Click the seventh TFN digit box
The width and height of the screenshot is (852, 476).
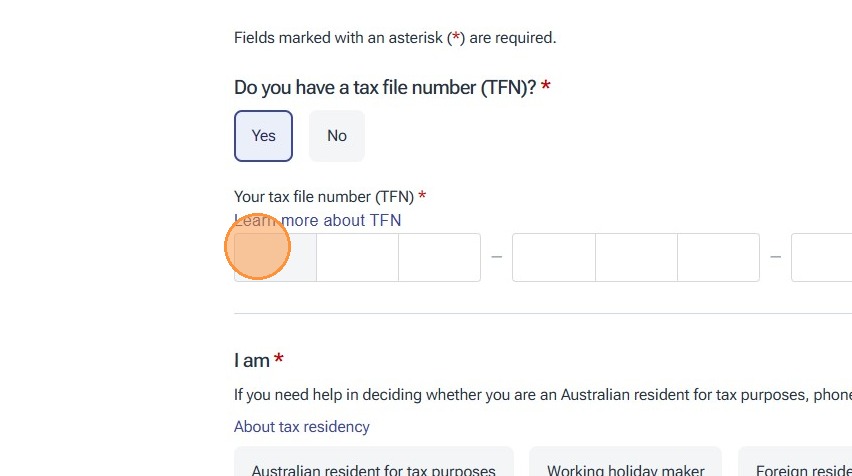821,257
